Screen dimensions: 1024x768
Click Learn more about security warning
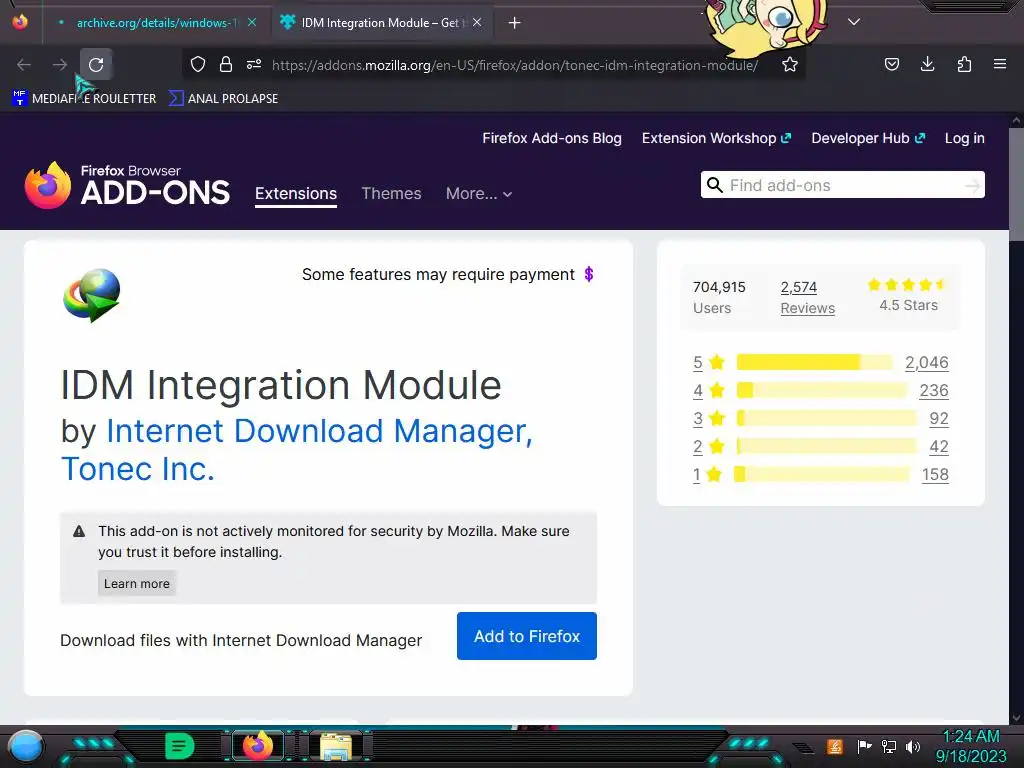coord(136,584)
